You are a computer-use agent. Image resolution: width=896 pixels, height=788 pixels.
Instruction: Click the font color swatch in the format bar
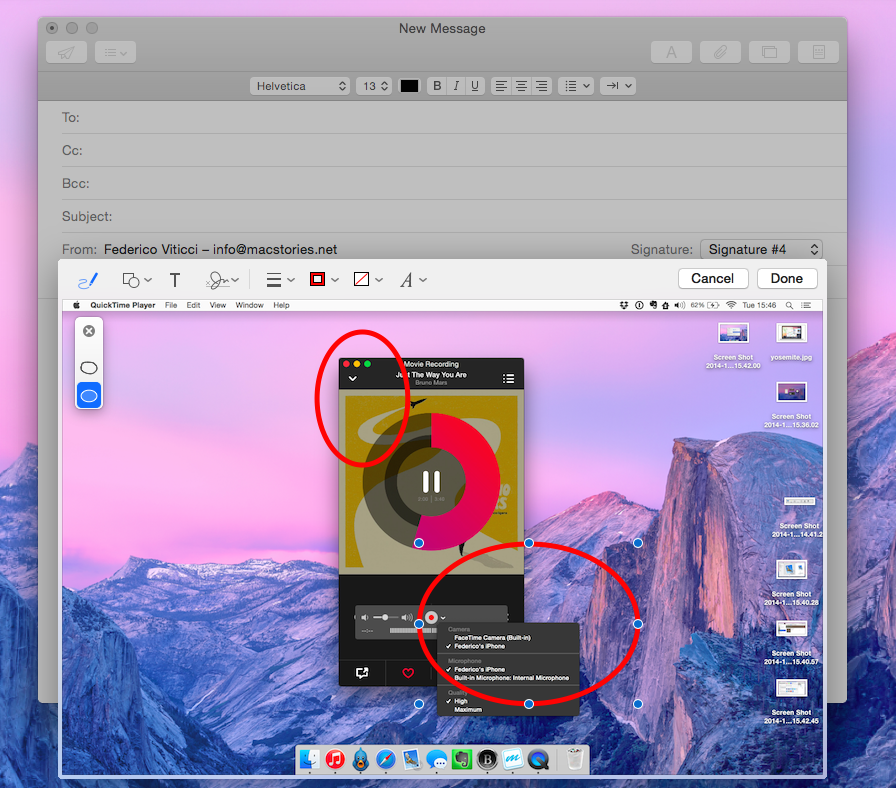[409, 85]
